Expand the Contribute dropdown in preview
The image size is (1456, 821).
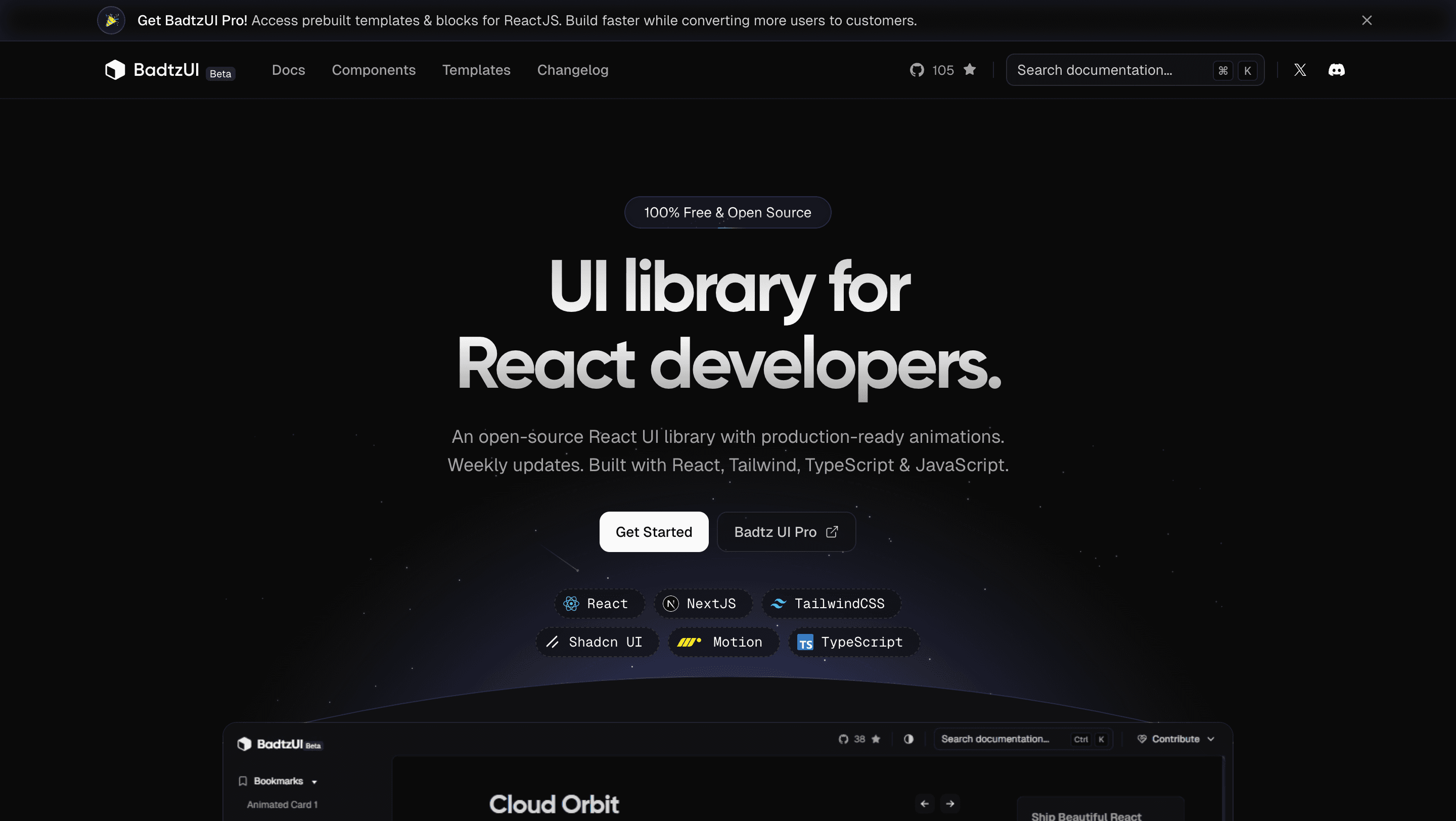click(1175, 739)
